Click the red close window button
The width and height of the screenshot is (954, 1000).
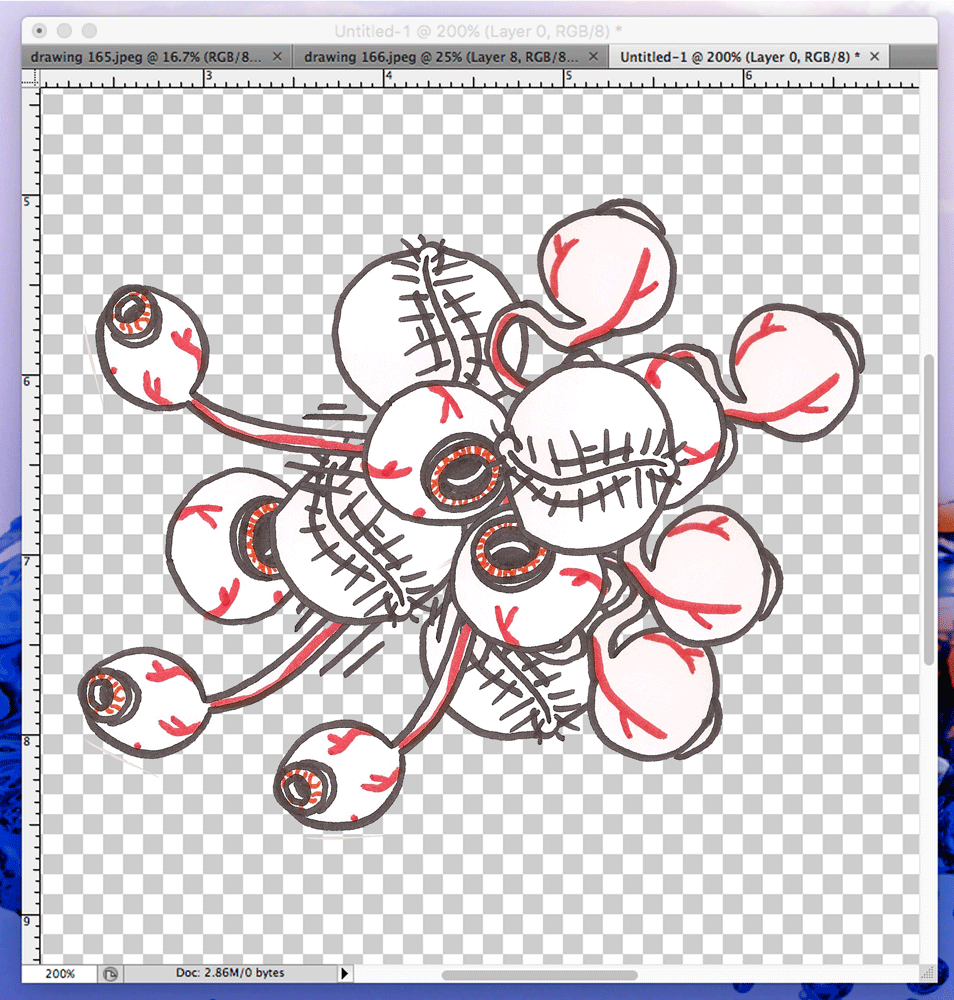click(40, 31)
